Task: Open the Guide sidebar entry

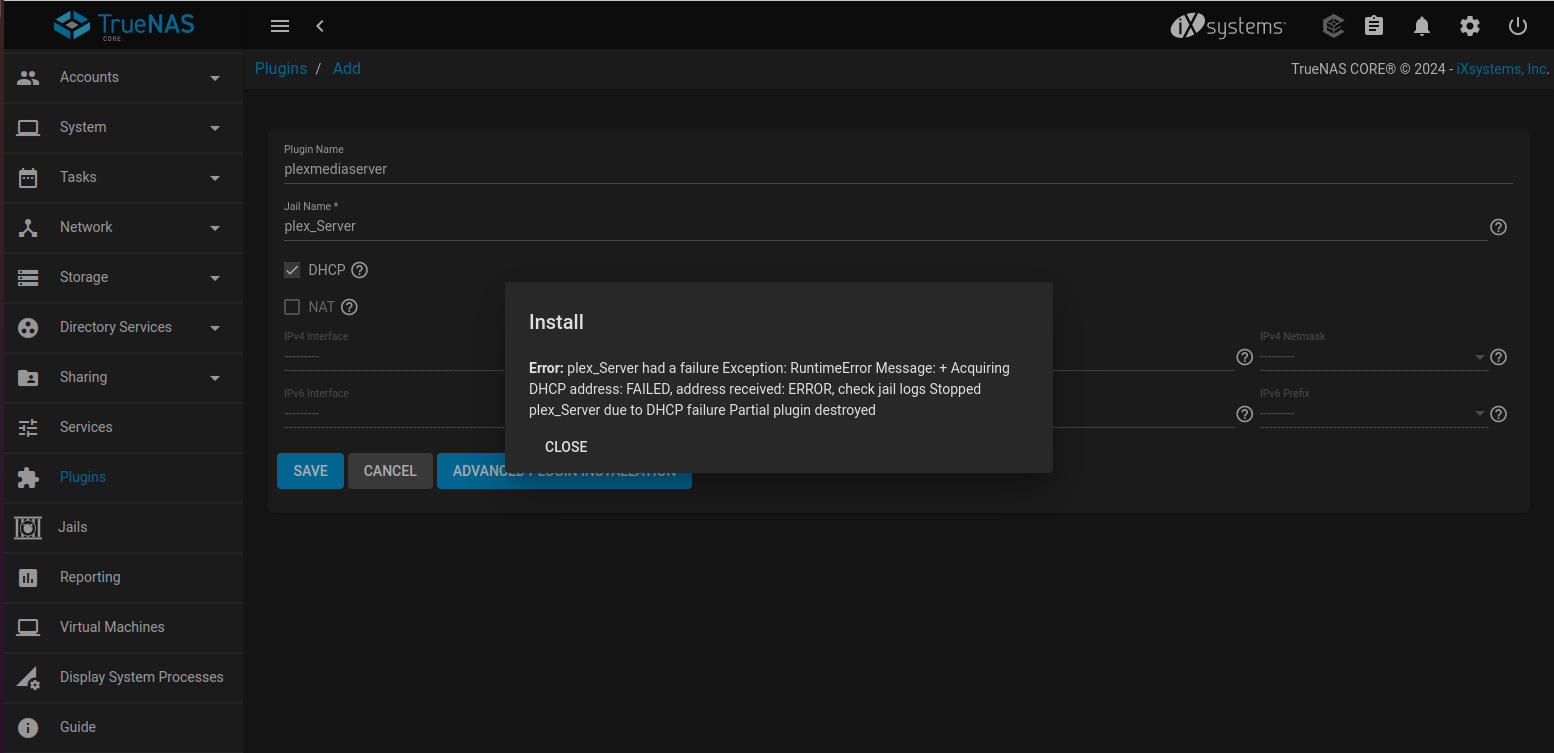Action: point(124,727)
